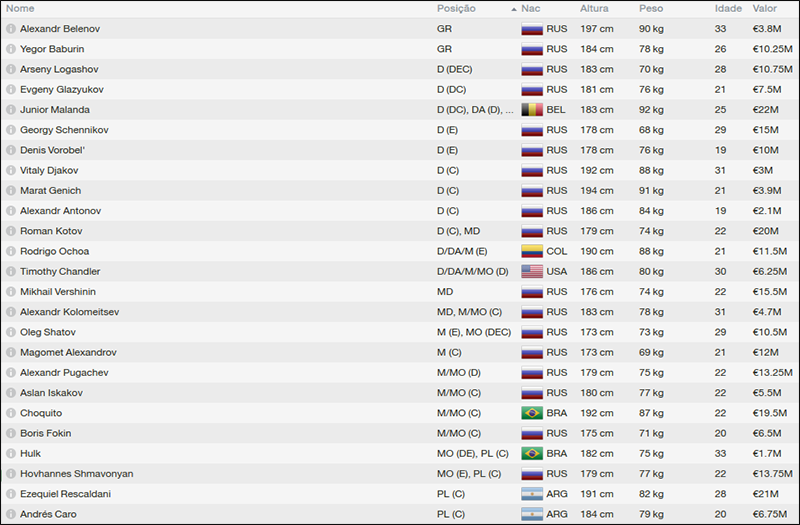The height and width of the screenshot is (525, 800).
Task: Click the Idade column header
Action: 728,8
